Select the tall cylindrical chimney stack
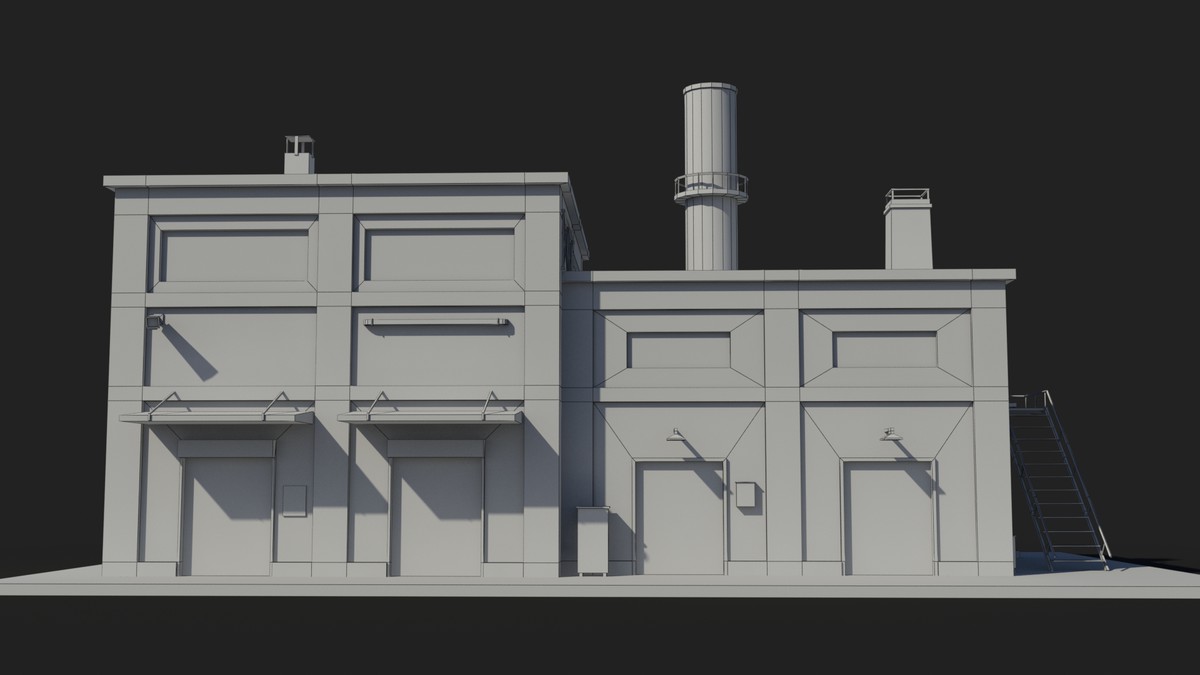 pyautogui.click(x=708, y=170)
